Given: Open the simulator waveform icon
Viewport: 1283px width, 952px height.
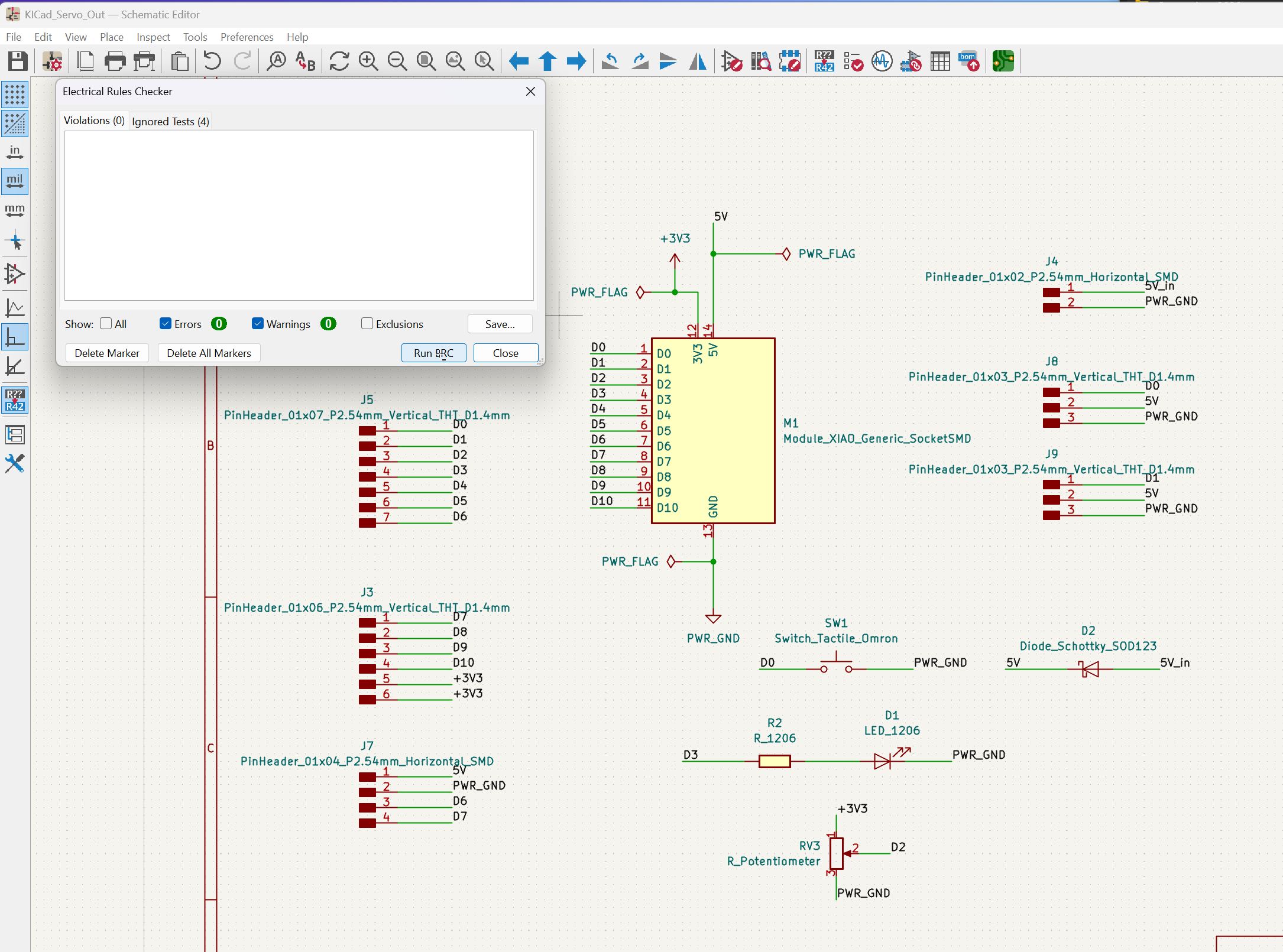Looking at the screenshot, I should coord(882,61).
